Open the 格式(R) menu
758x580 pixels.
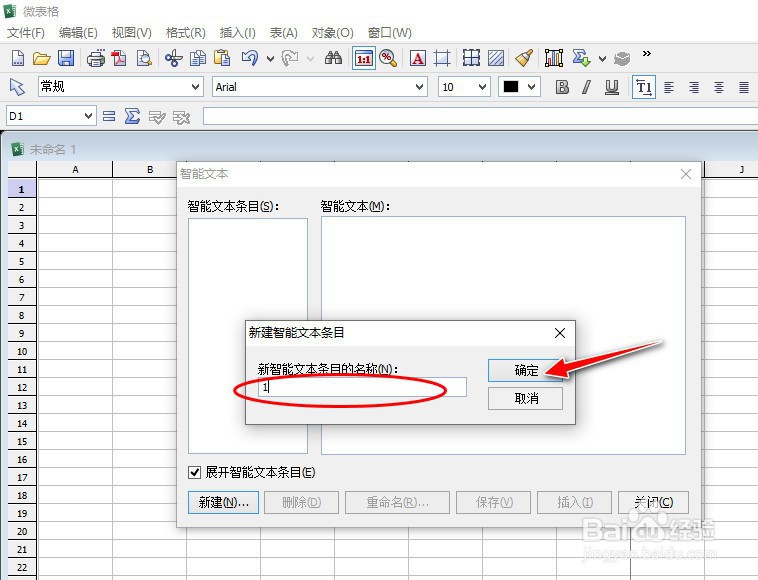click(x=185, y=32)
